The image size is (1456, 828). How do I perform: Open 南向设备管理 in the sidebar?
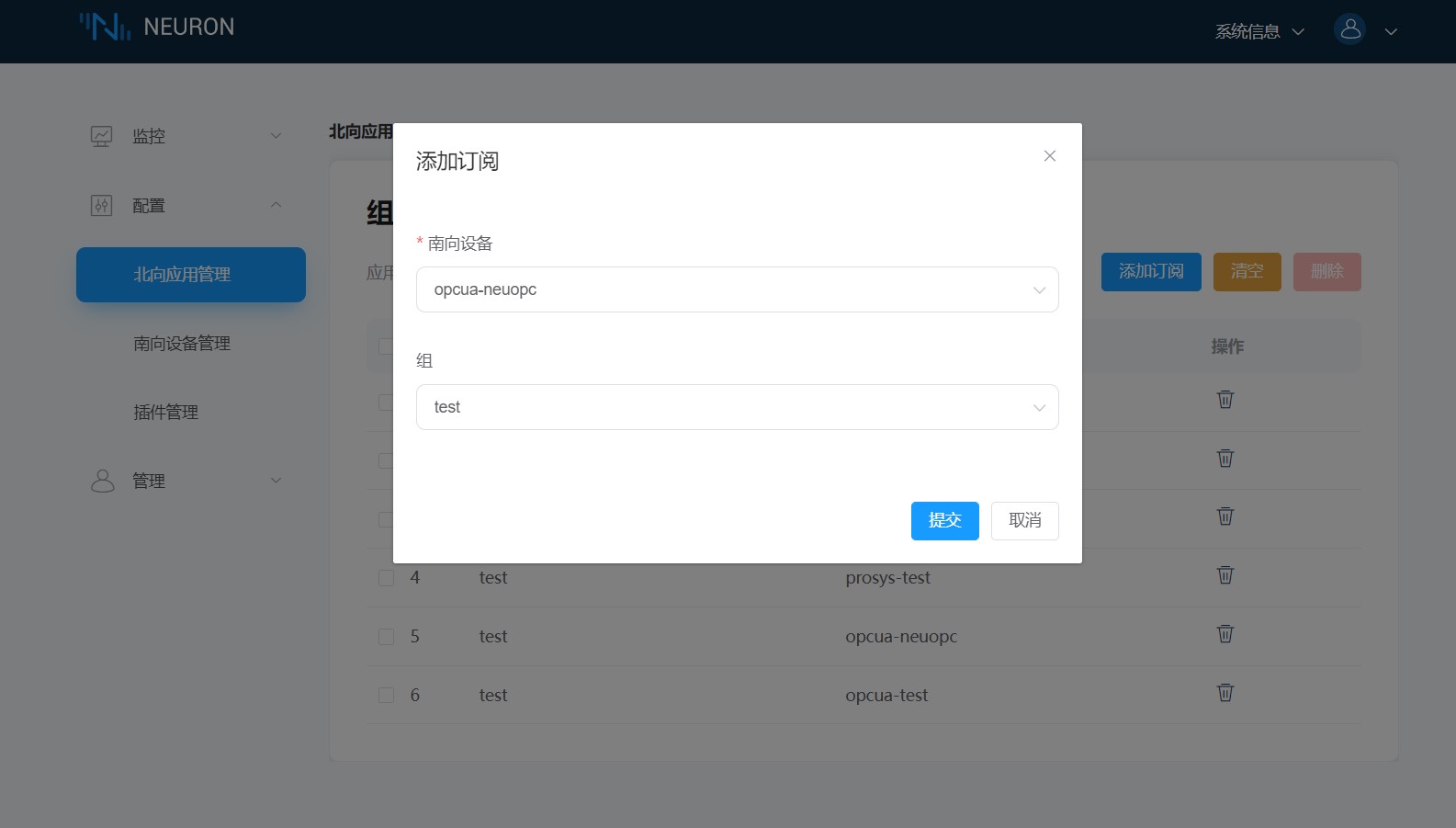(182, 344)
